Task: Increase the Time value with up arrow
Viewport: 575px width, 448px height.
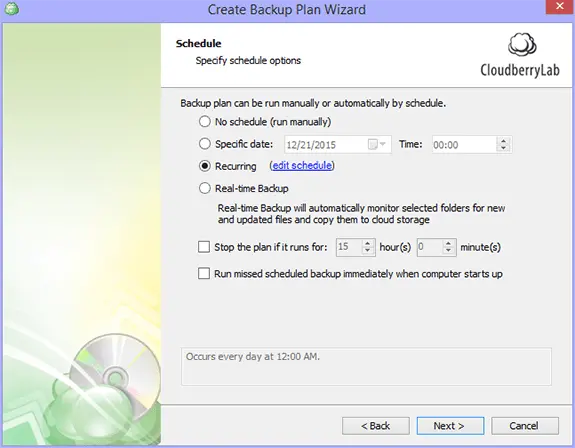Action: [503, 141]
